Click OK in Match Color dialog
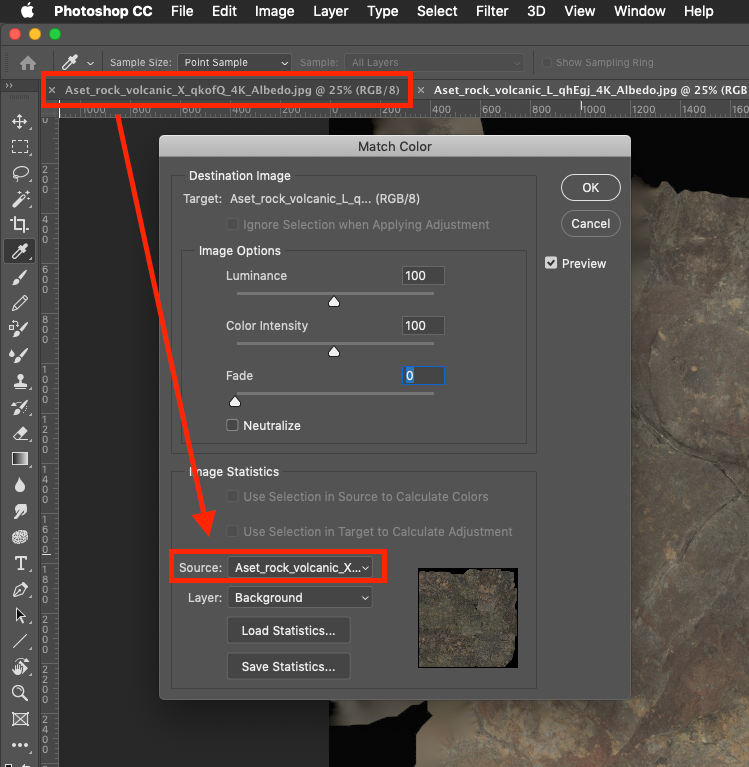The image size is (749, 767). 590,187
